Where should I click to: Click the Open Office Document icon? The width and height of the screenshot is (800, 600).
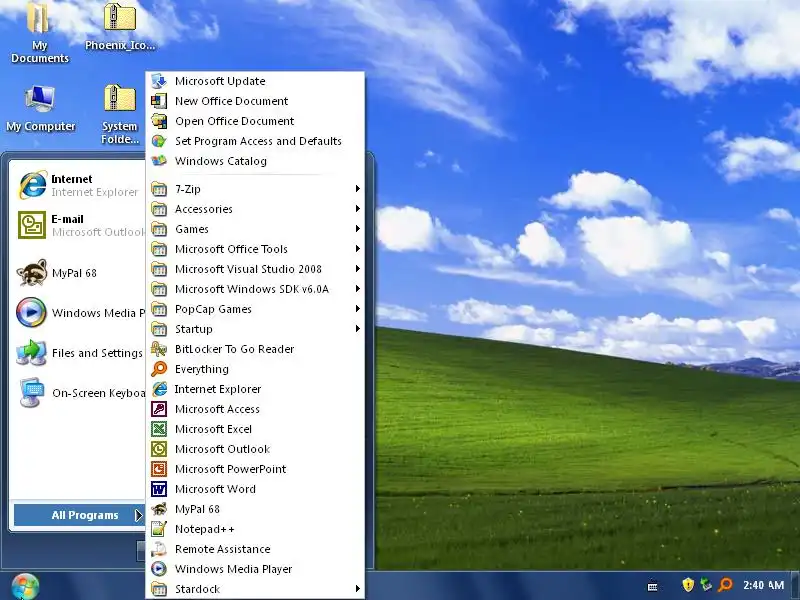click(159, 121)
